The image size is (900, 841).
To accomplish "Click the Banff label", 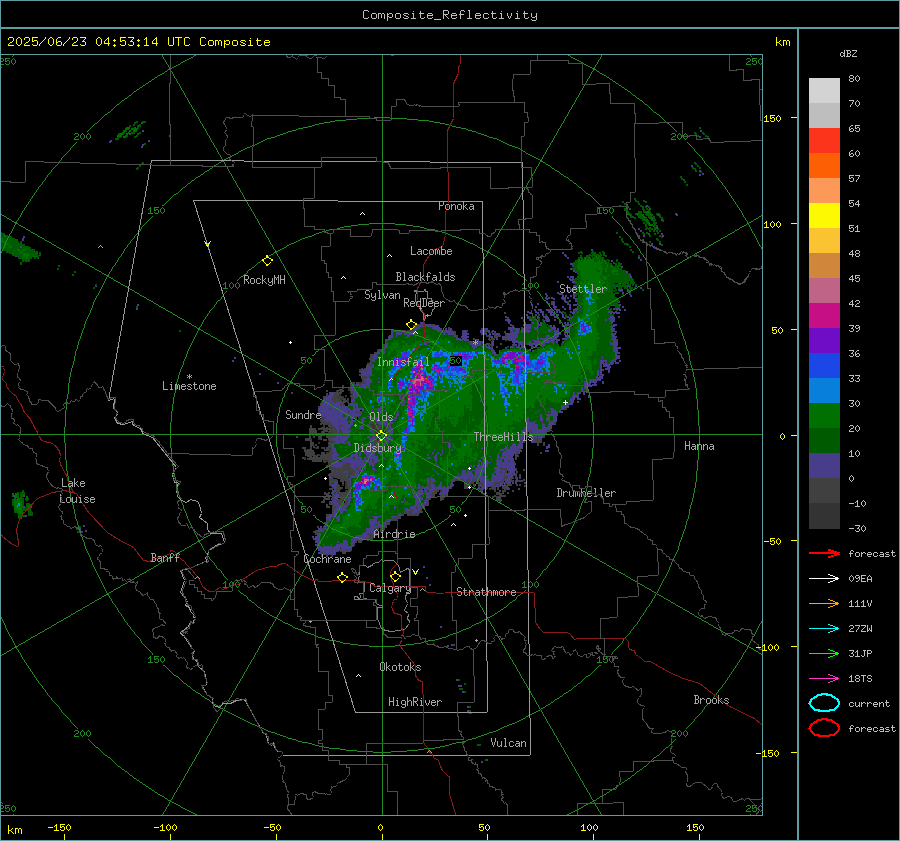I will 165,557.
